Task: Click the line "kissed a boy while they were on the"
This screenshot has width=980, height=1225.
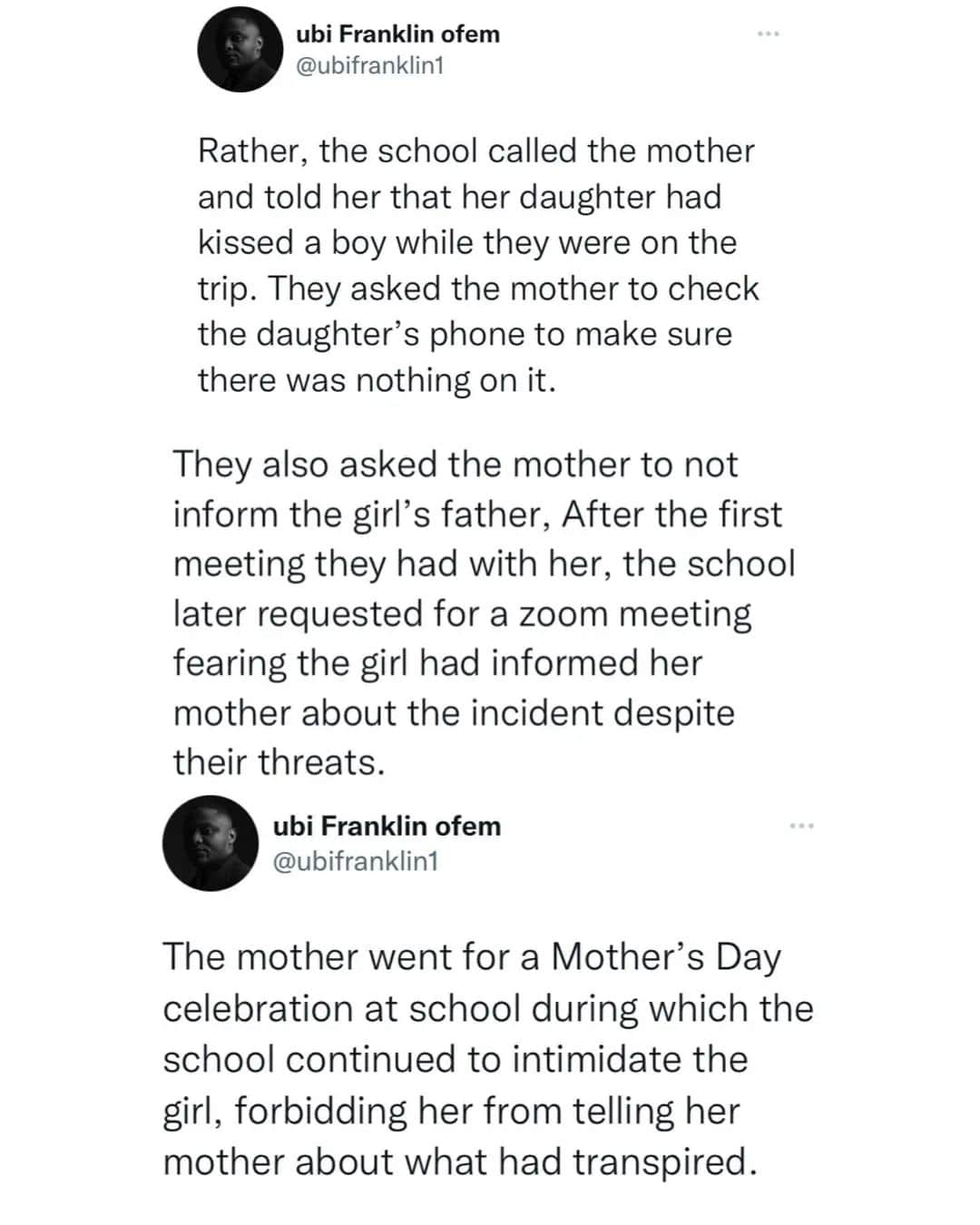Action: [x=467, y=242]
